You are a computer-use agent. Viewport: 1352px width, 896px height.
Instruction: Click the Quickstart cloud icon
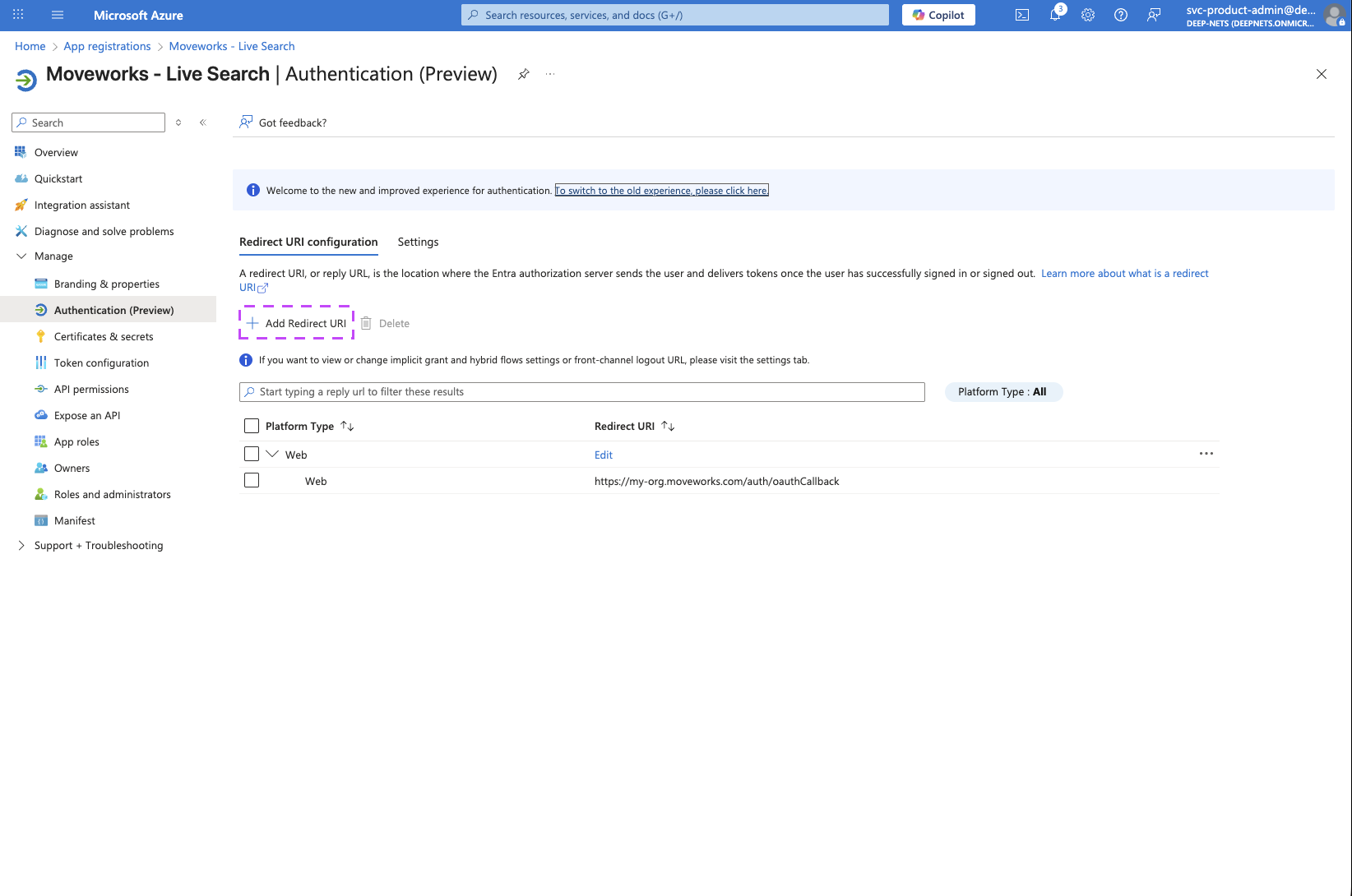click(x=21, y=178)
